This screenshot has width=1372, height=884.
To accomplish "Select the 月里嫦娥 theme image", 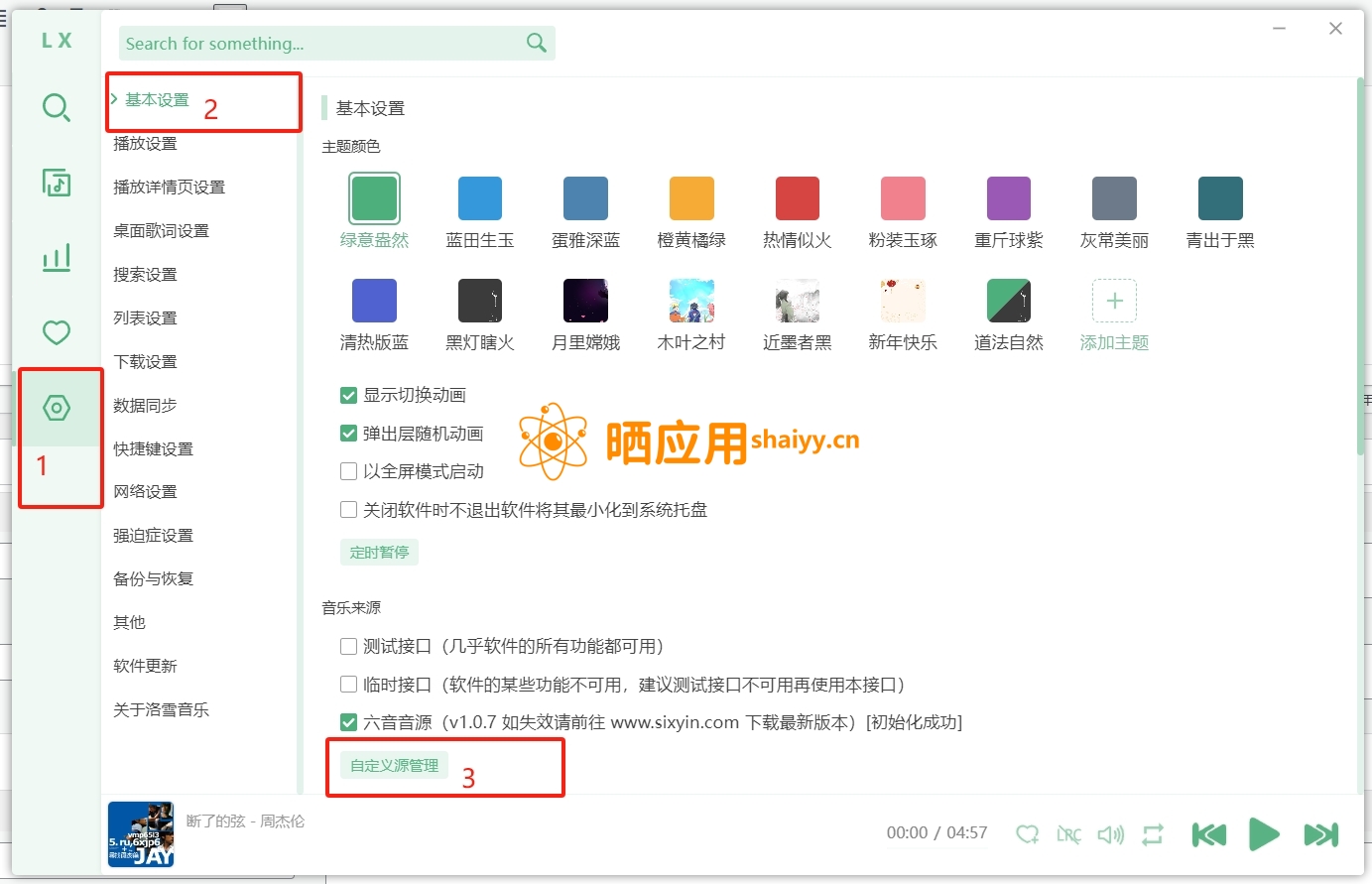I will coord(585,301).
